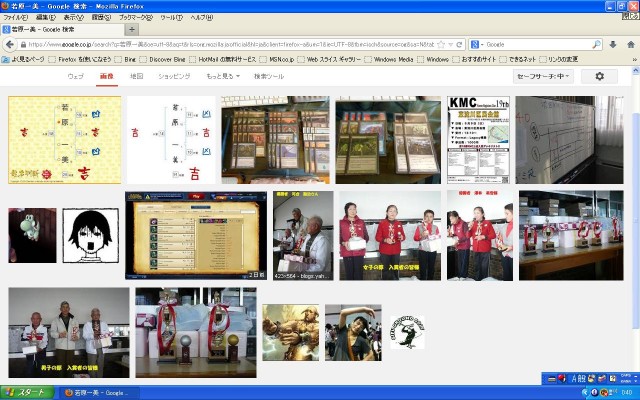This screenshot has width=640, height=400.
Task: Select the browser tab titled 若原一美 - Google 検索
Action: pos(62,29)
